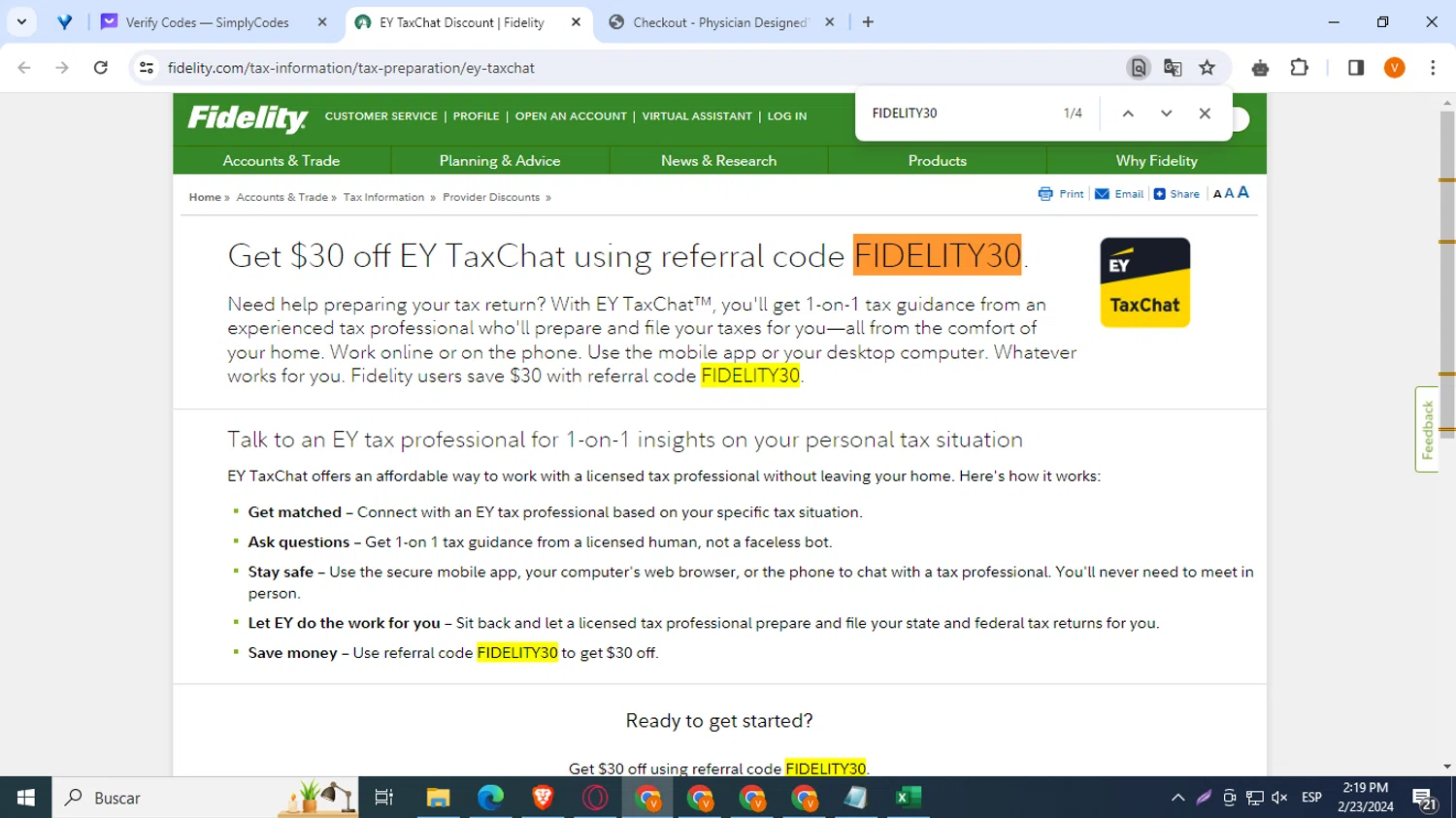Switch to Verify Codes — SimplyCodes tab
Screen dimensions: 1456x818
(207, 22)
